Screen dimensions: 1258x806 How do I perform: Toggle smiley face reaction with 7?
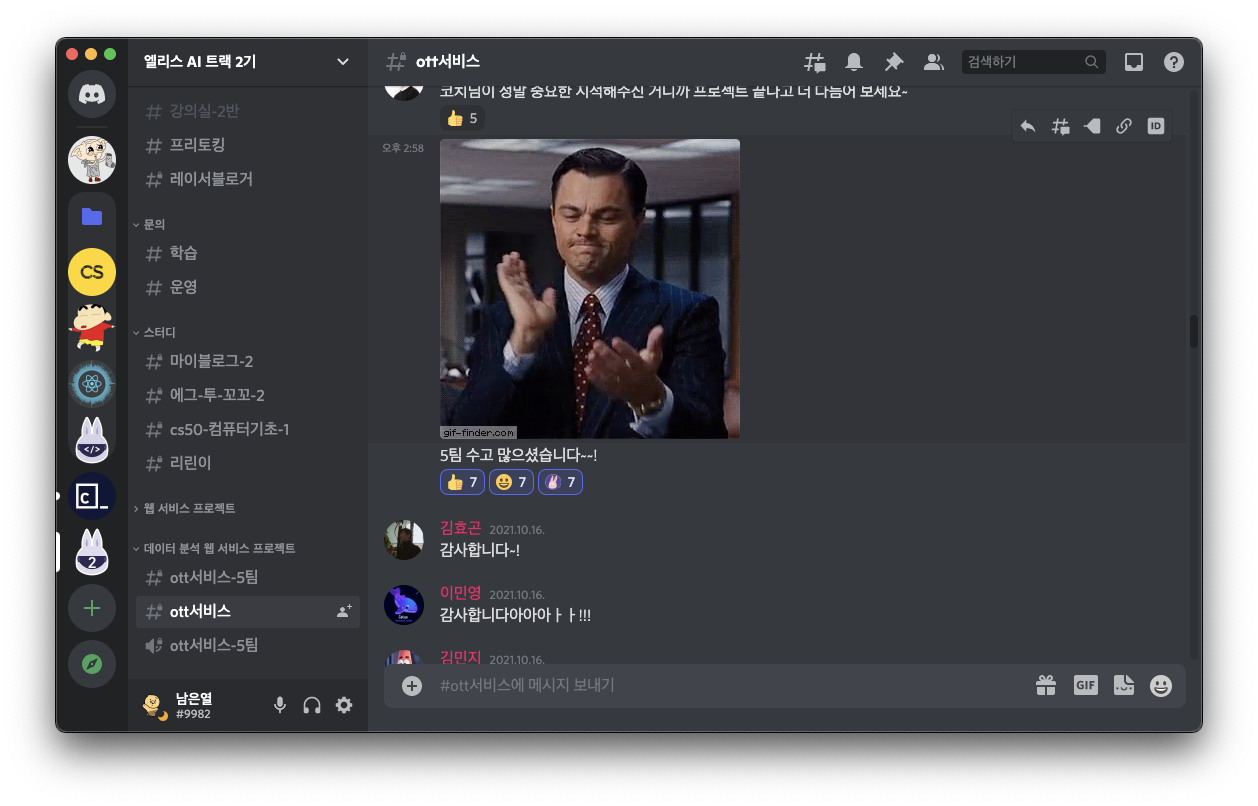tap(511, 482)
